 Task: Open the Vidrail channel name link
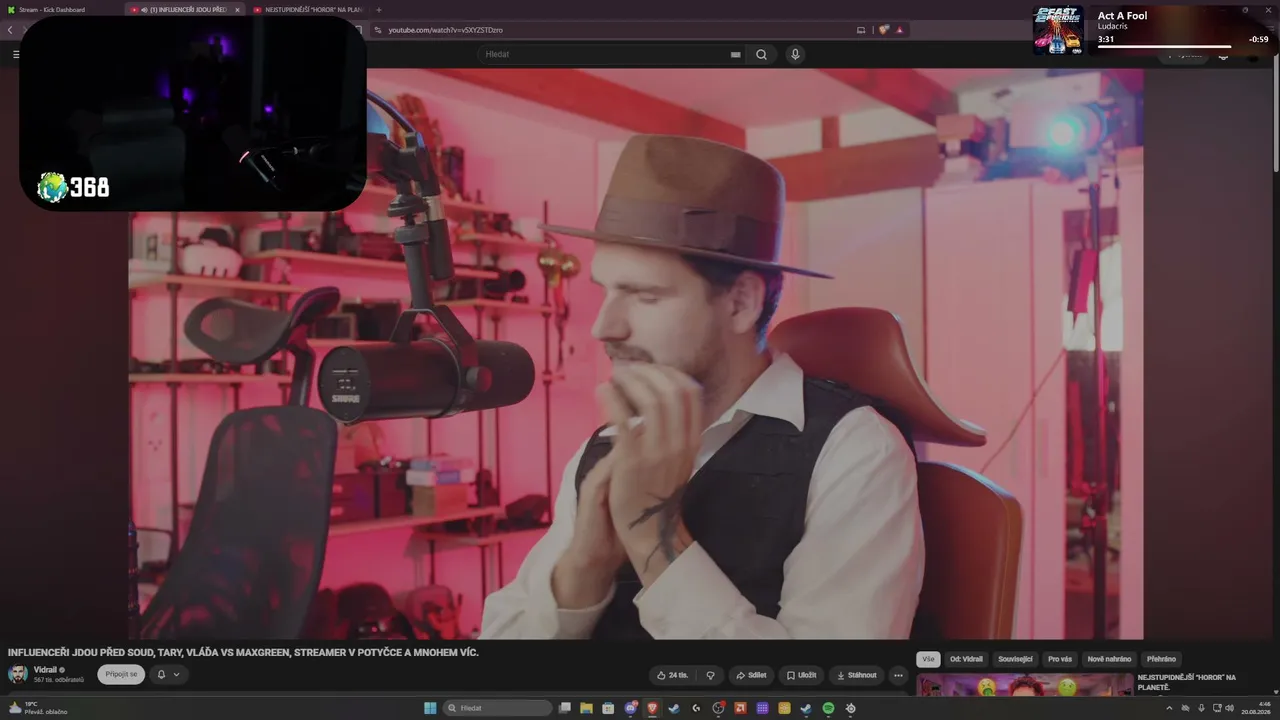(x=45, y=669)
